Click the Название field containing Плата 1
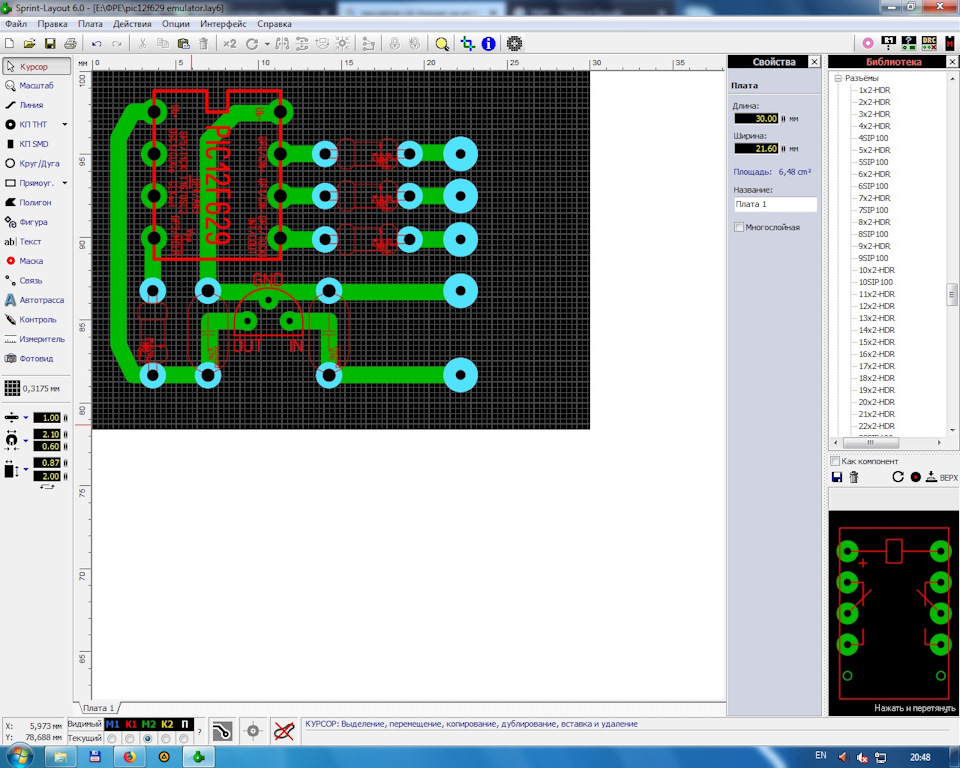Viewport: 960px width, 768px height. click(775, 204)
